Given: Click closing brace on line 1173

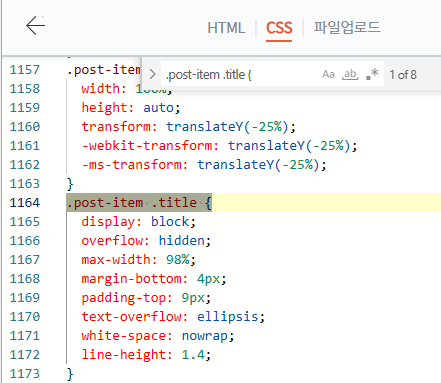Looking at the screenshot, I should point(70,374).
